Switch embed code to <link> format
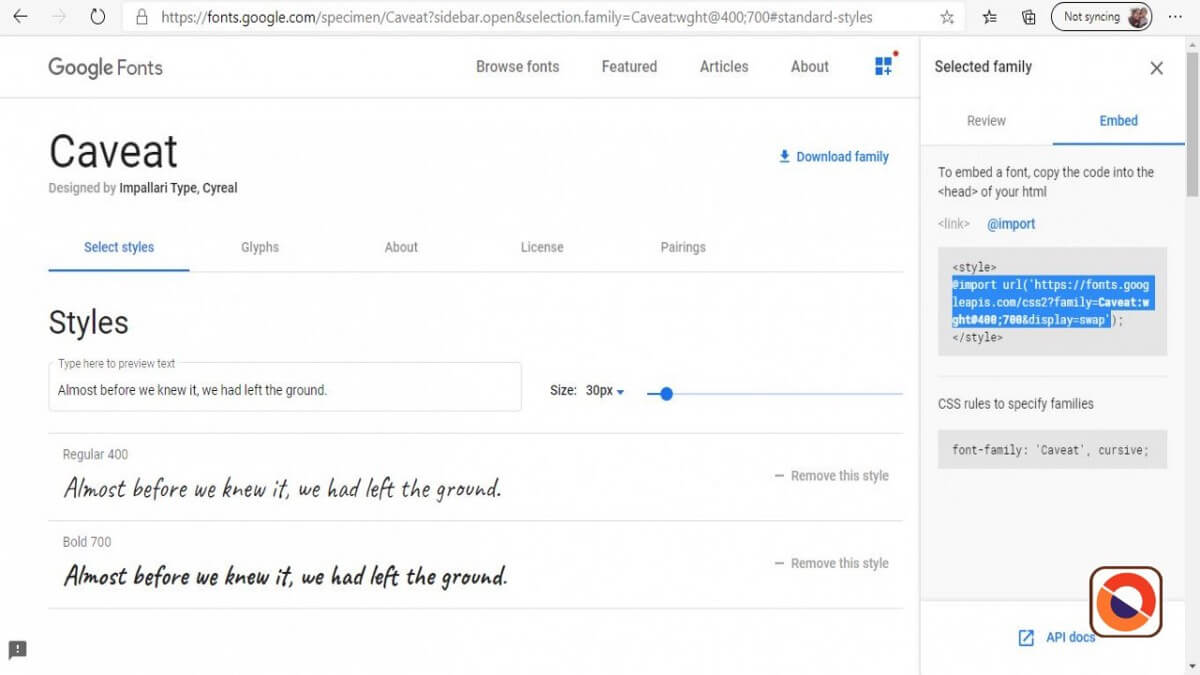This screenshot has width=1200, height=675. (952, 224)
